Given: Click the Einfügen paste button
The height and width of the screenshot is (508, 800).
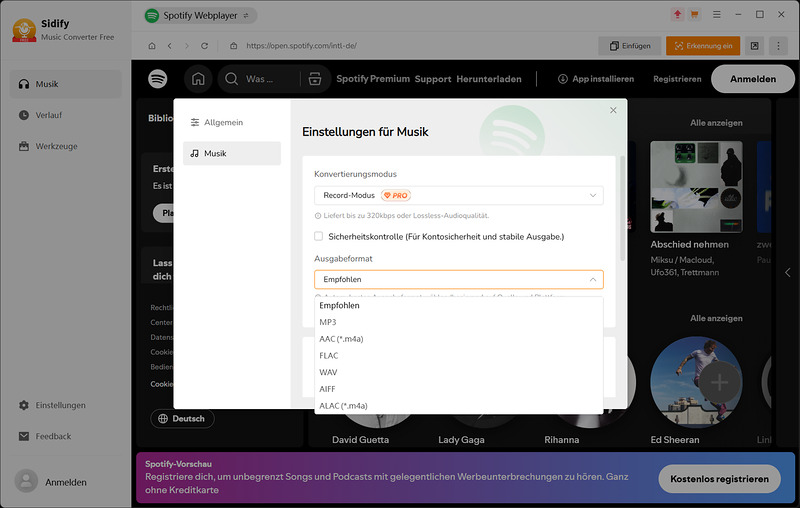Looking at the screenshot, I should [630, 46].
